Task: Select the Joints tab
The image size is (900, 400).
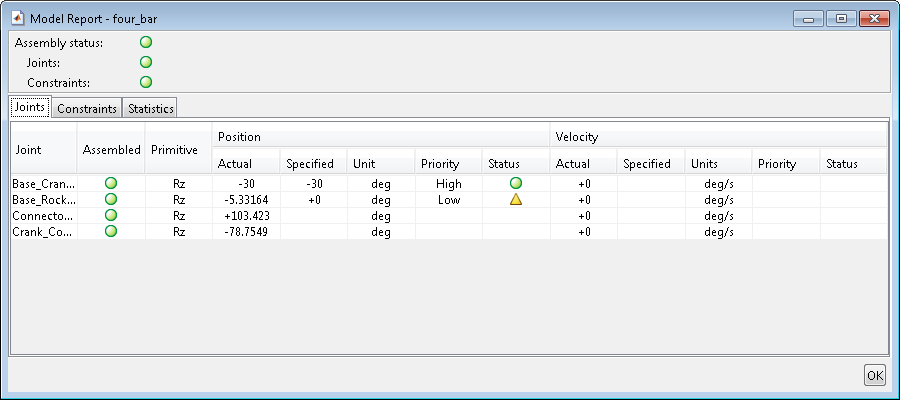Action: click(30, 108)
